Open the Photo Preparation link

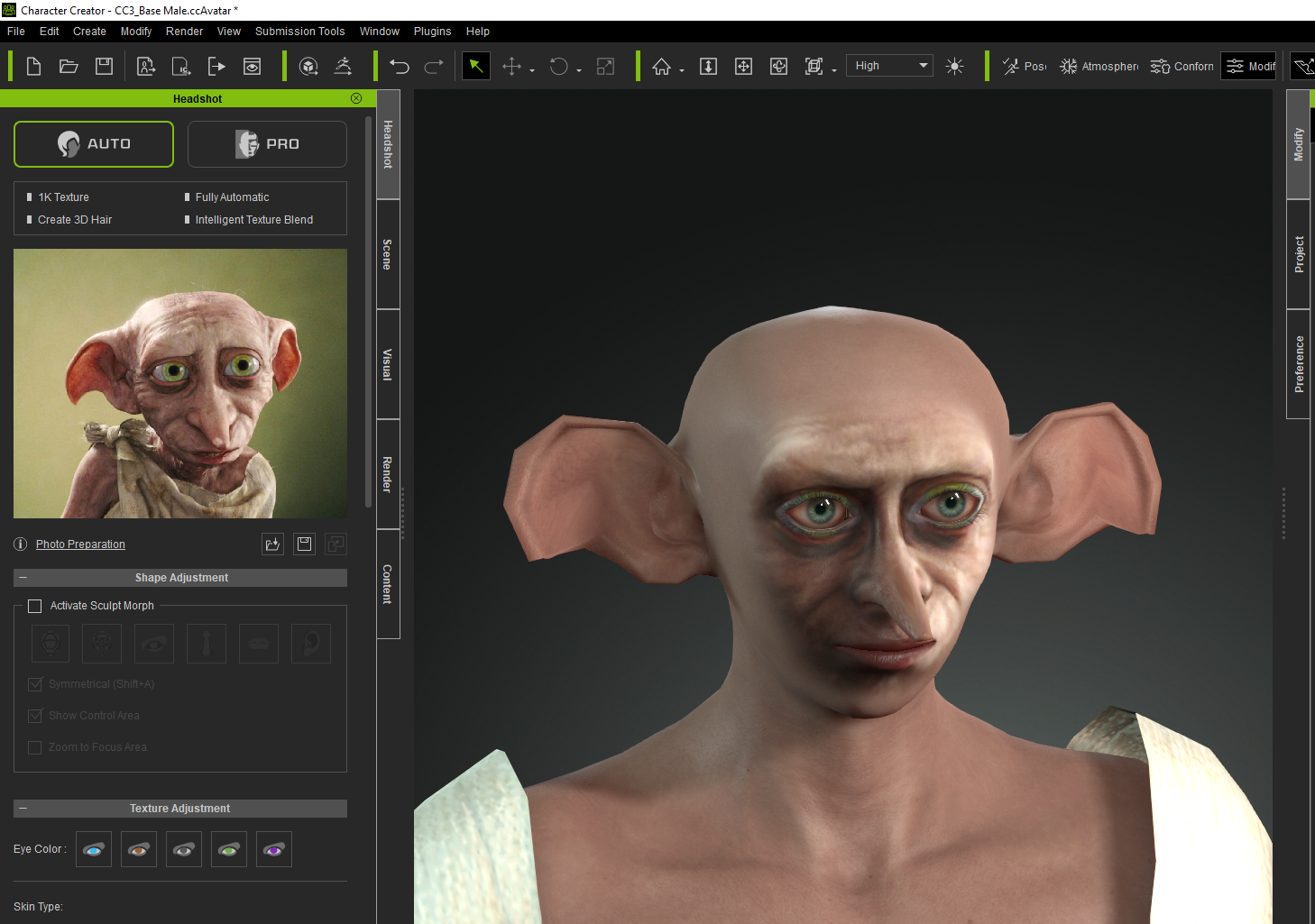[80, 544]
